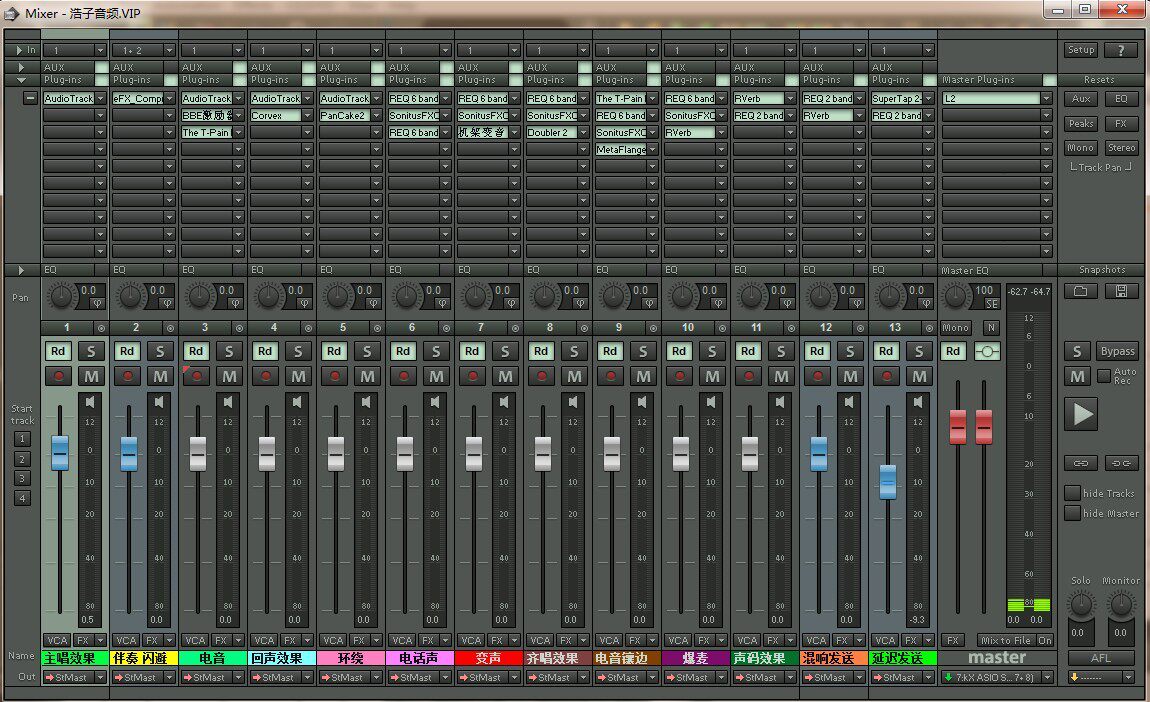Click the Aux reset button
Screen dimensions: 1150x702
1080,98
